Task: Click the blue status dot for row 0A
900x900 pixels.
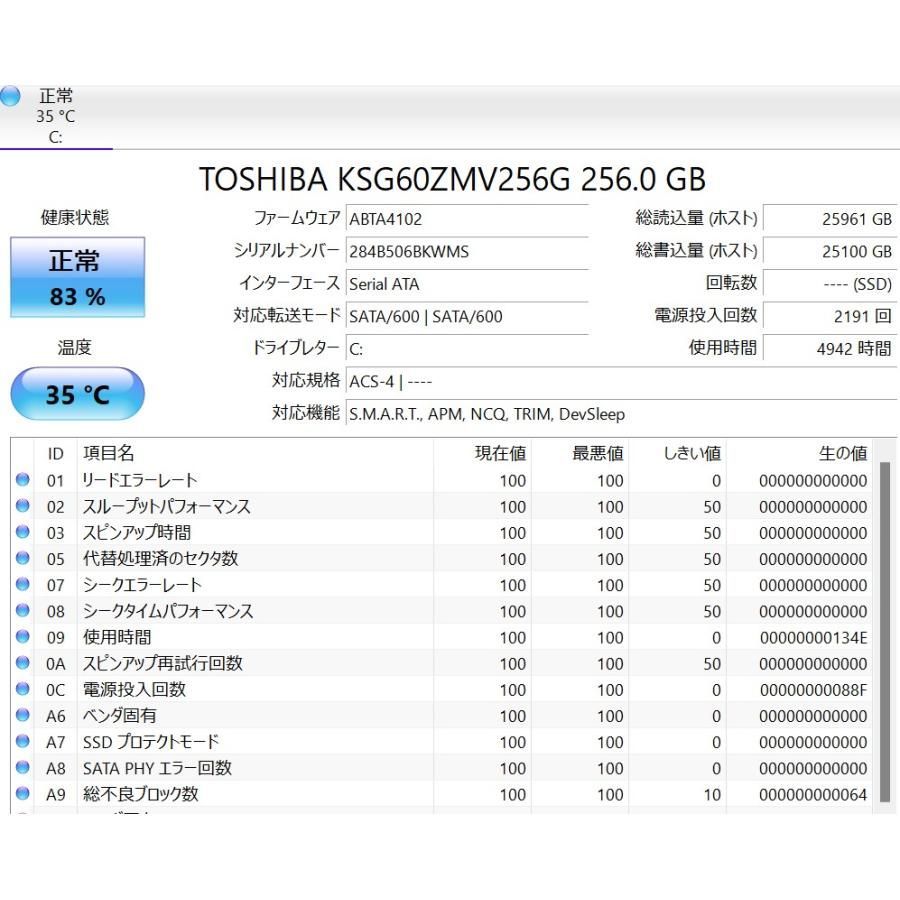Action: pyautogui.click(x=23, y=663)
